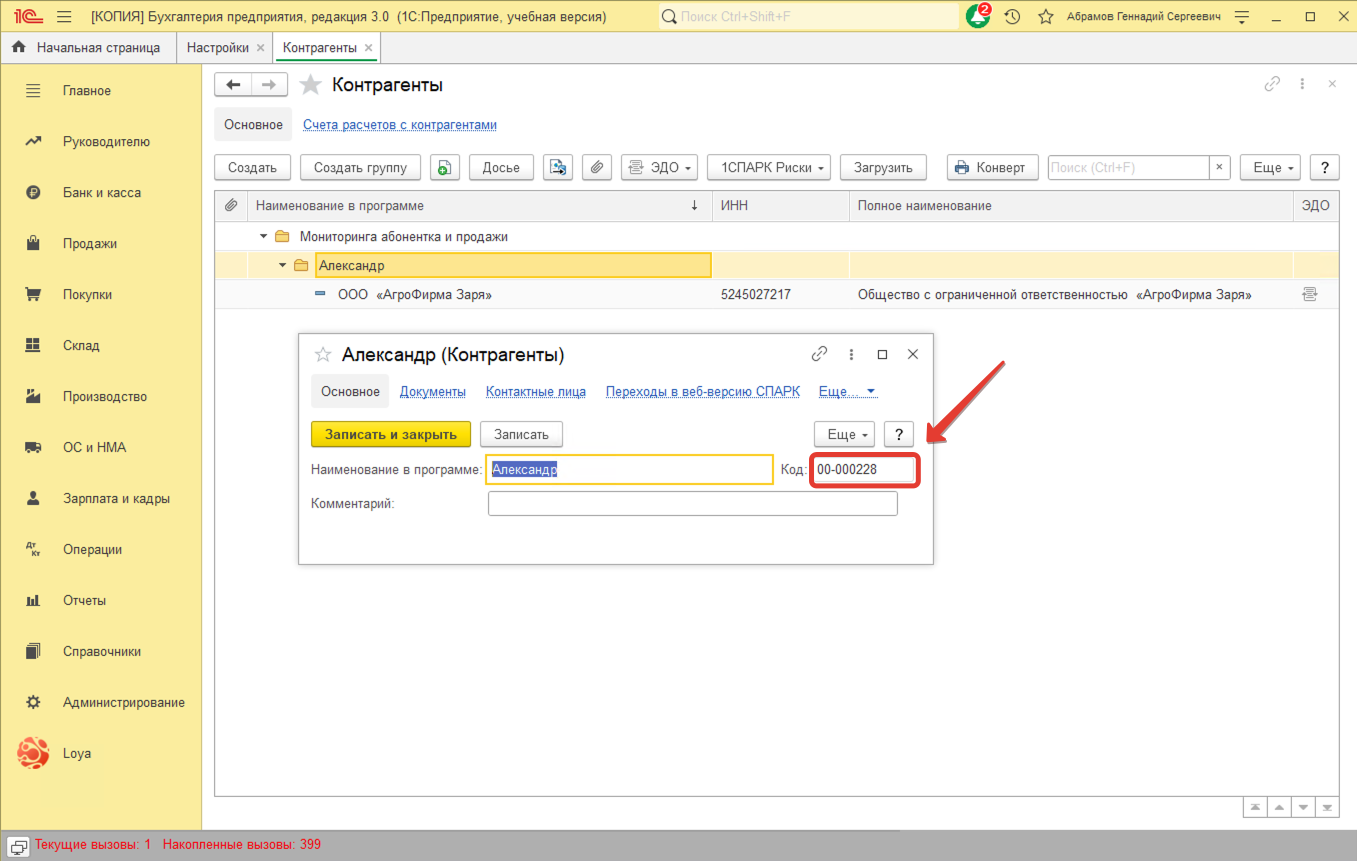The width and height of the screenshot is (1357, 861).
Task: Collapse the Александр folder group
Action: coord(283,266)
